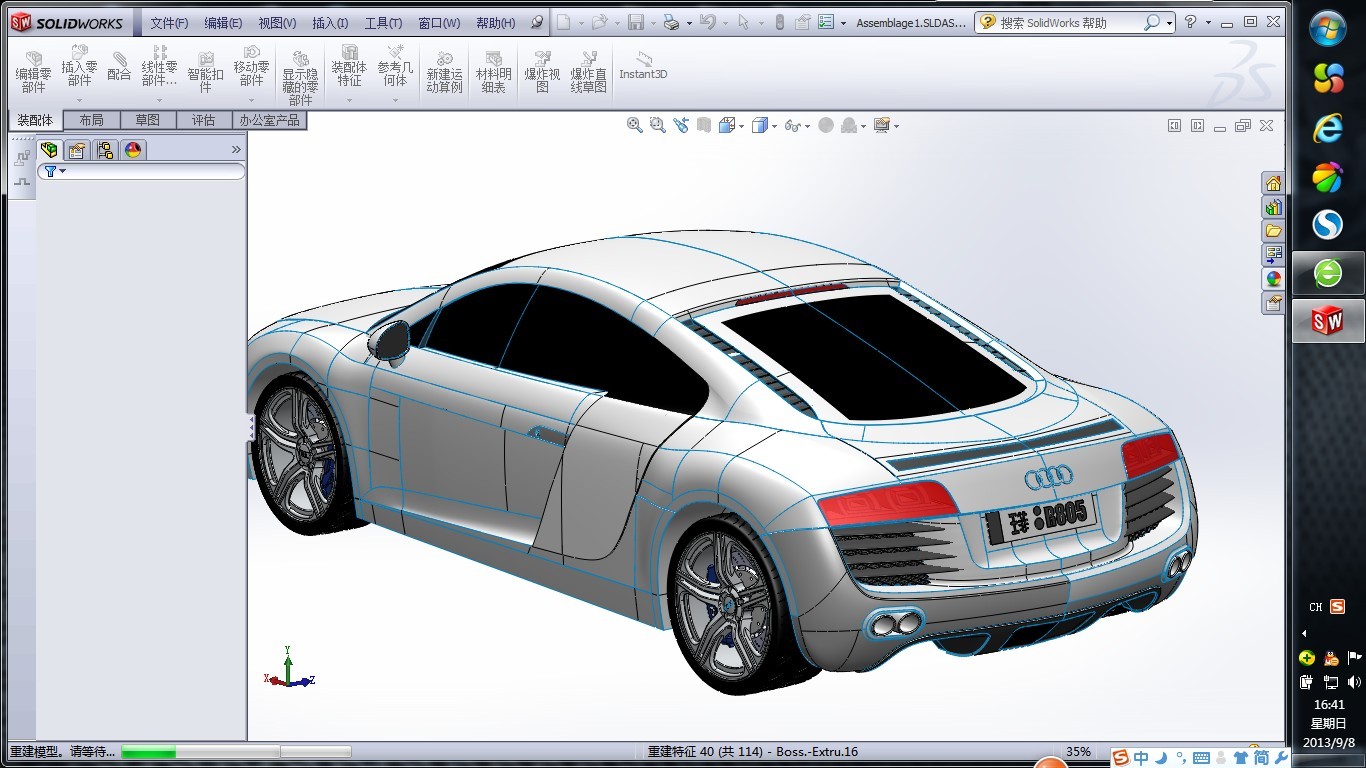Screen dimensions: 1366x768
Task: Click the 编辑零部件 (Edit Component) tool
Action: (x=33, y=73)
